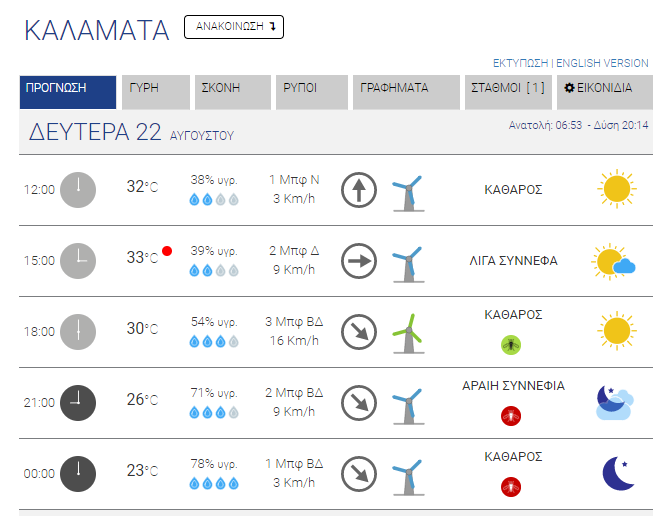This screenshot has width=667, height=516.
Task: Click the red heat dot next to 33°C
Action: [167, 251]
